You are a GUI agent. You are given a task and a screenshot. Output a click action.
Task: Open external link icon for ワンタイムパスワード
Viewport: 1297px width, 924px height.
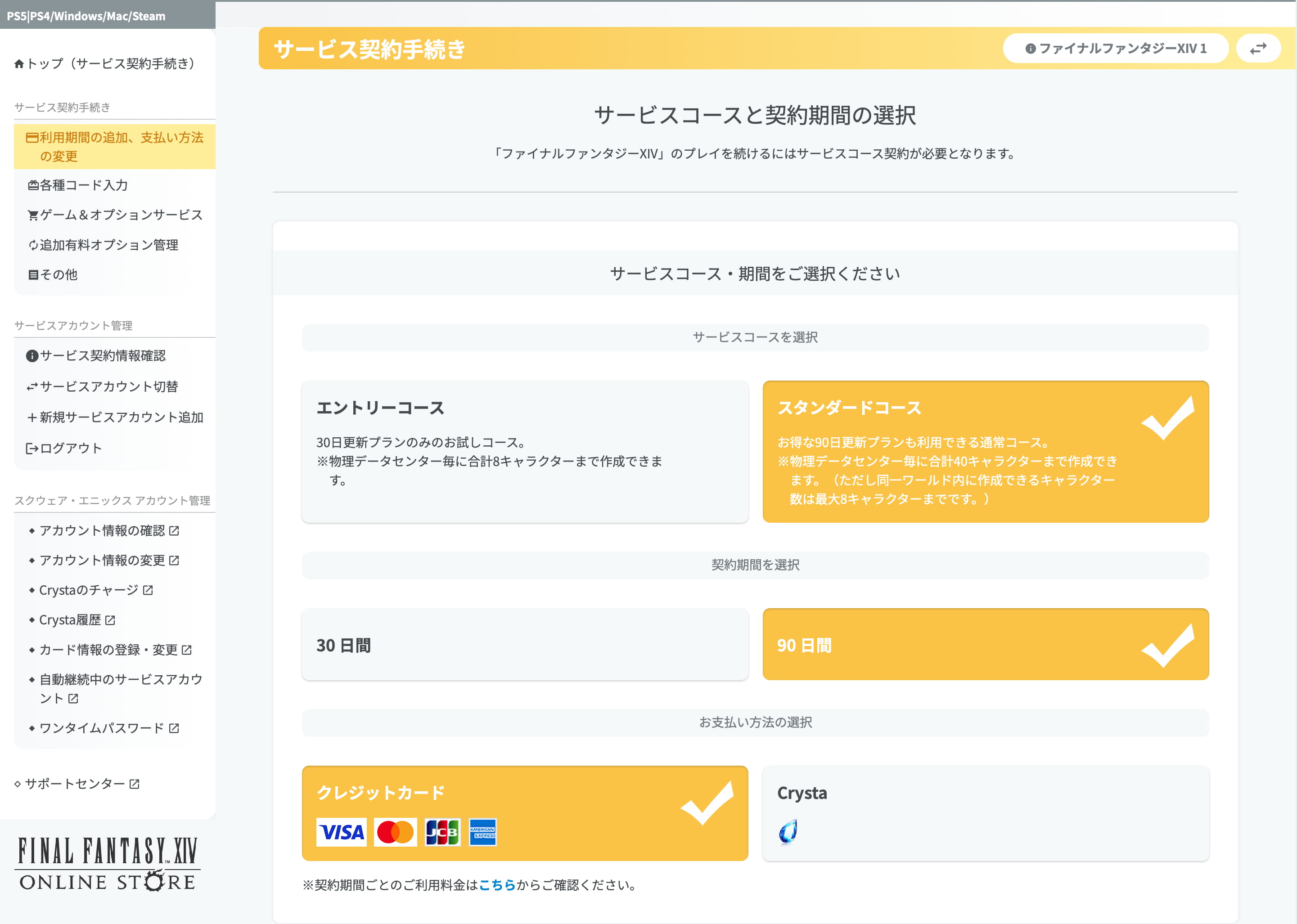click(x=174, y=728)
